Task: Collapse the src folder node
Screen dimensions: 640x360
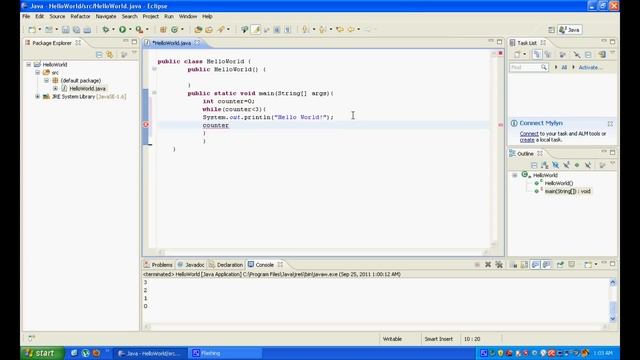Action: tap(38, 72)
